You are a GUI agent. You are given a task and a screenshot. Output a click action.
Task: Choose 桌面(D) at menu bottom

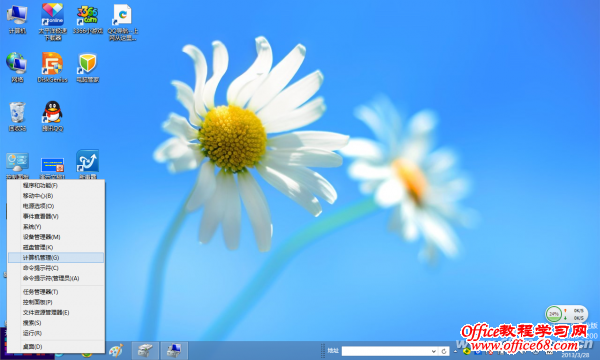tap(56, 347)
